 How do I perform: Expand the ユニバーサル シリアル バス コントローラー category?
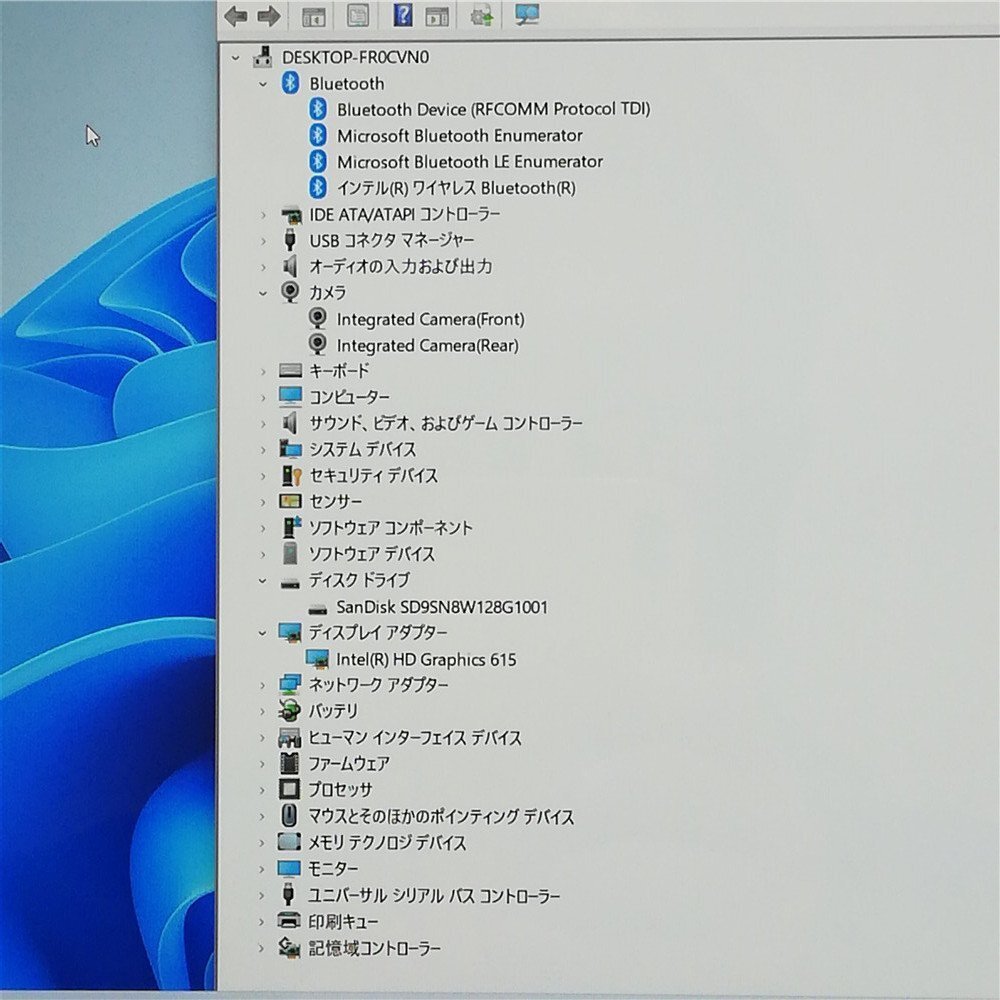(261, 895)
